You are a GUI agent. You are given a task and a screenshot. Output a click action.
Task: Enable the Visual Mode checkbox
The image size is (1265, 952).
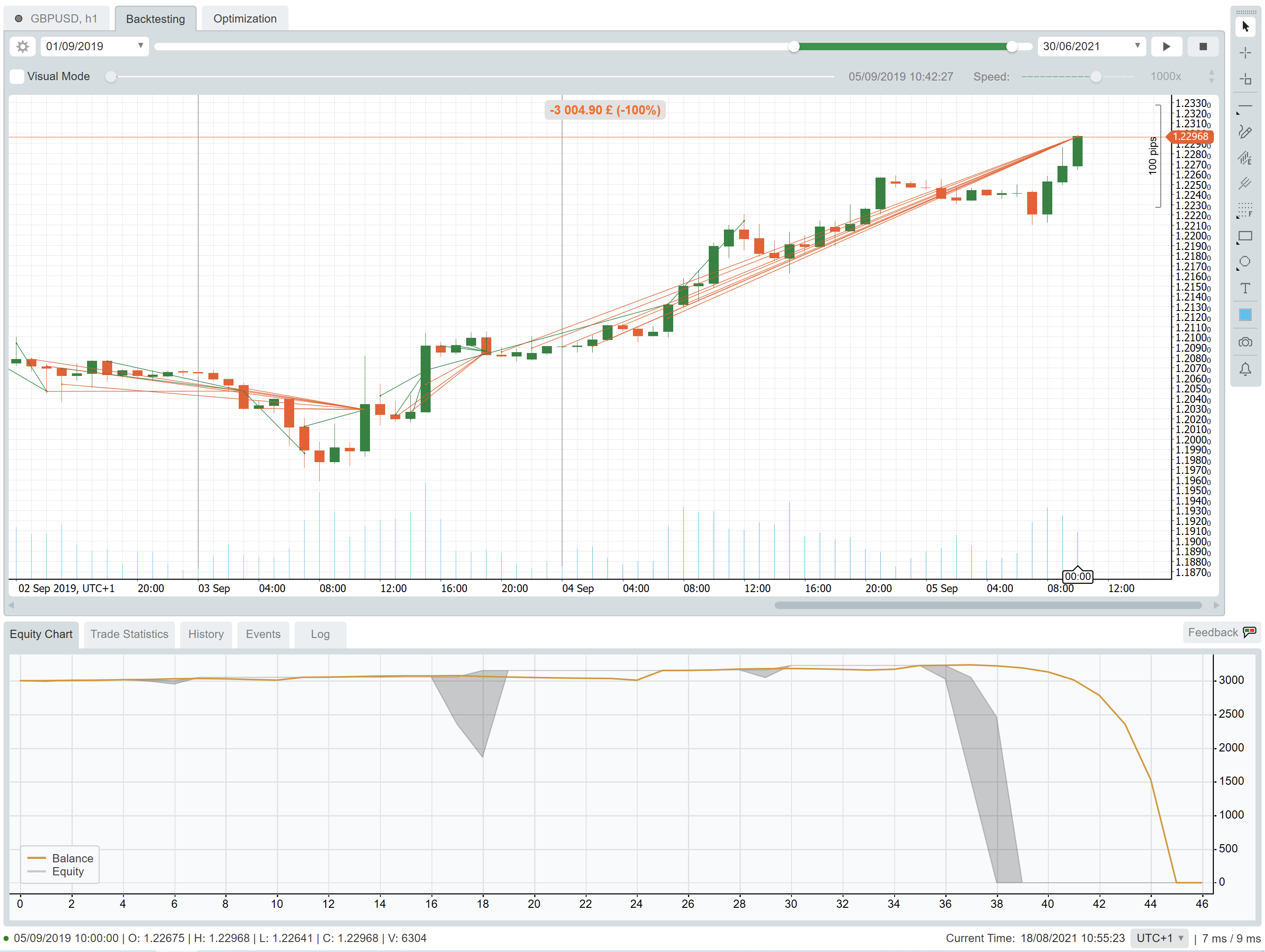(x=17, y=76)
